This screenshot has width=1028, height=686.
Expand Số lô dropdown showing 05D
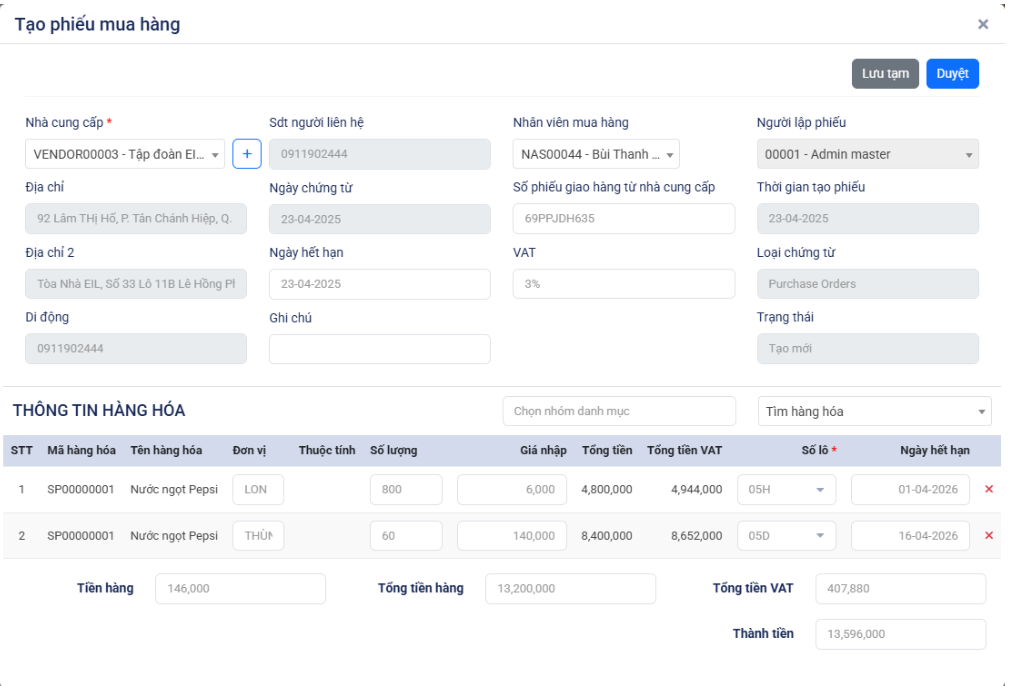click(786, 536)
